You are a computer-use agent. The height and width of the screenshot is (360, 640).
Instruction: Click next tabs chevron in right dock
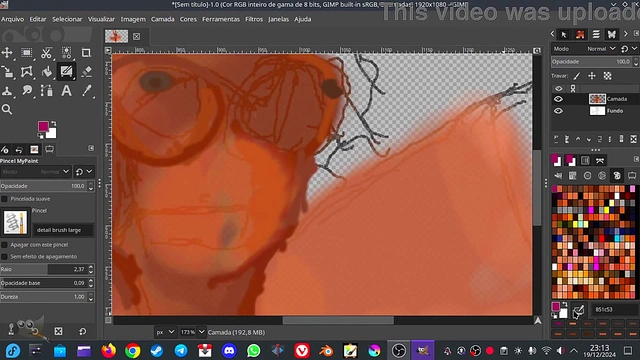tap(626, 34)
